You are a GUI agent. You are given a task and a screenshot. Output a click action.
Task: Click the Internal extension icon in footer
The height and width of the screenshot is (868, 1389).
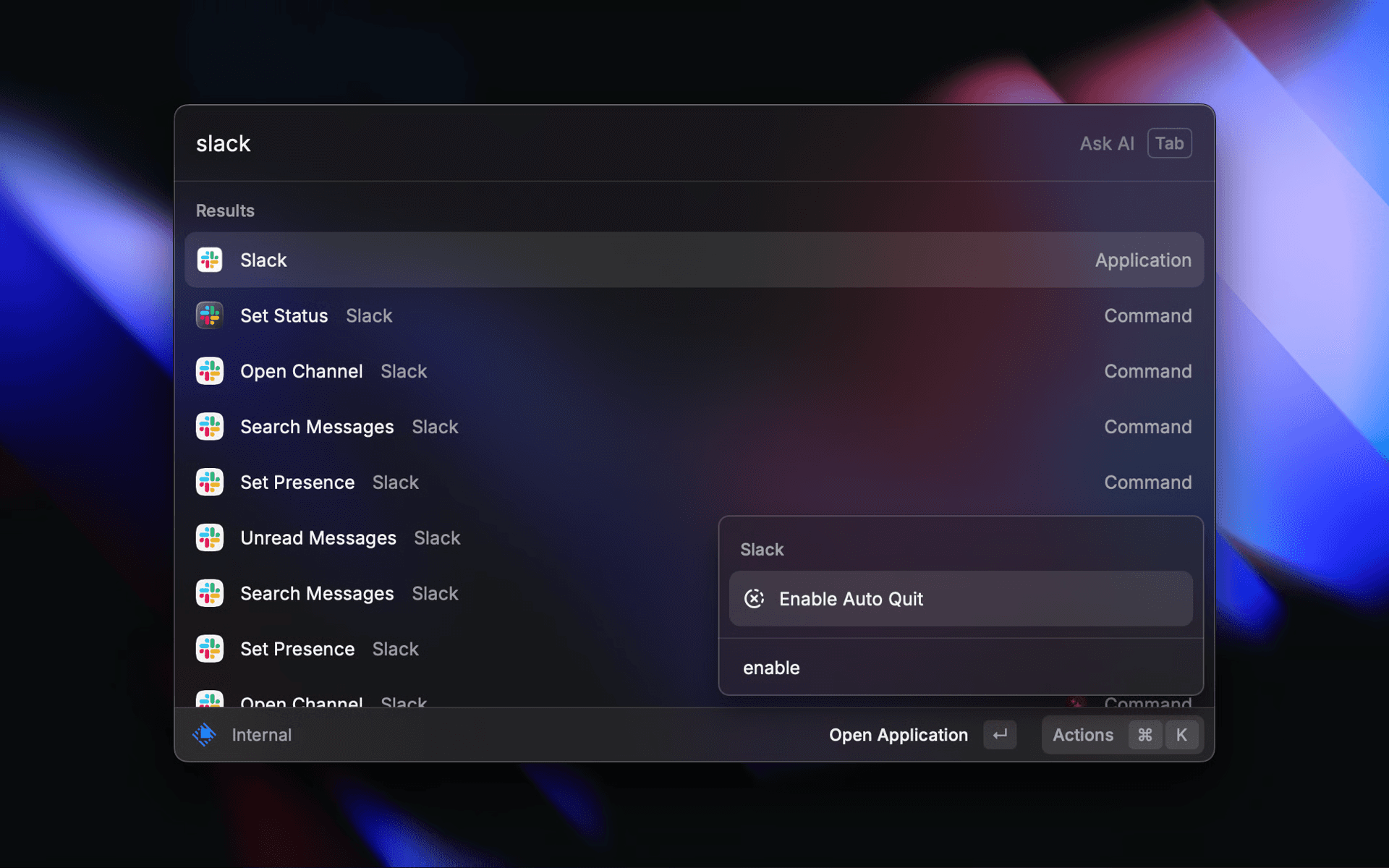coord(205,734)
